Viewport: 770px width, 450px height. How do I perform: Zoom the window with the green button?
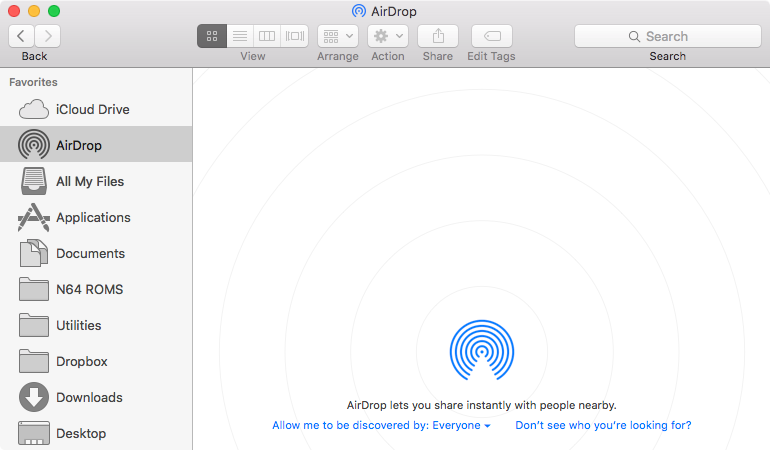point(54,11)
